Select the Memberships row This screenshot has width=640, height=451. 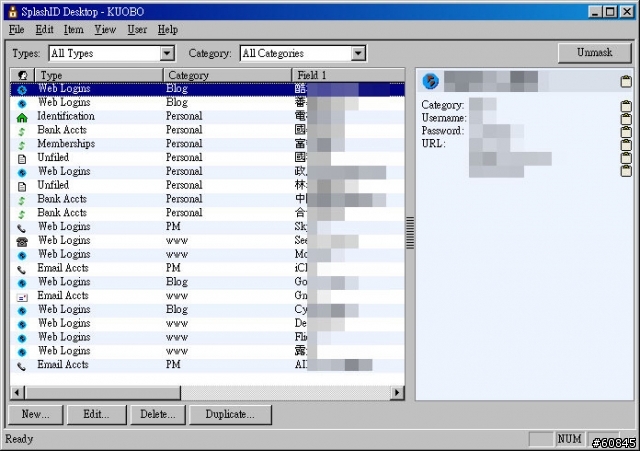(207, 144)
